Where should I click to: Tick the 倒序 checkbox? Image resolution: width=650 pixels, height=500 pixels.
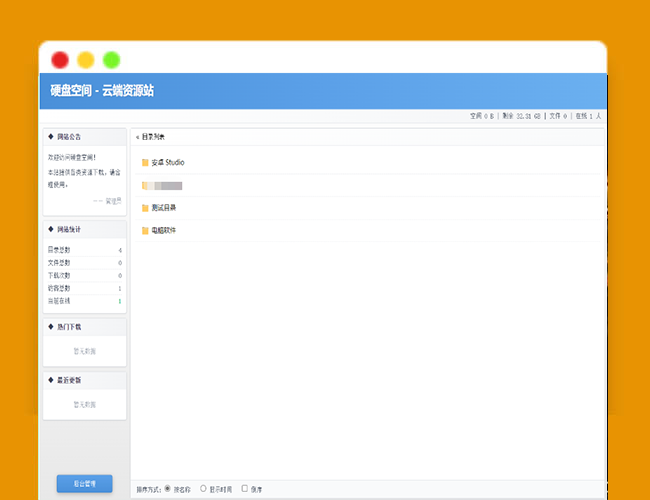click(245, 488)
